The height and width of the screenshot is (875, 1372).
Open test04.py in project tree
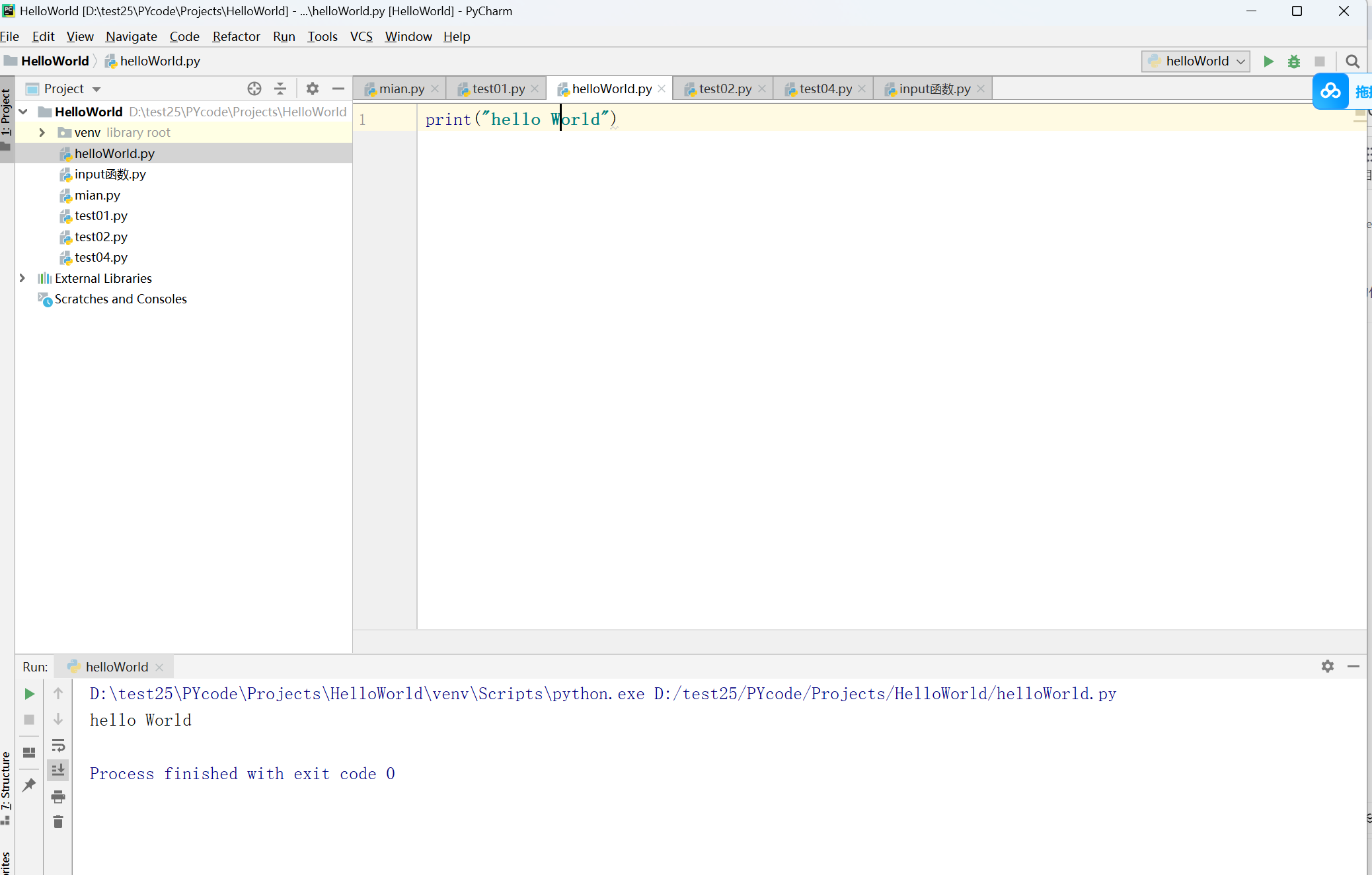point(100,258)
